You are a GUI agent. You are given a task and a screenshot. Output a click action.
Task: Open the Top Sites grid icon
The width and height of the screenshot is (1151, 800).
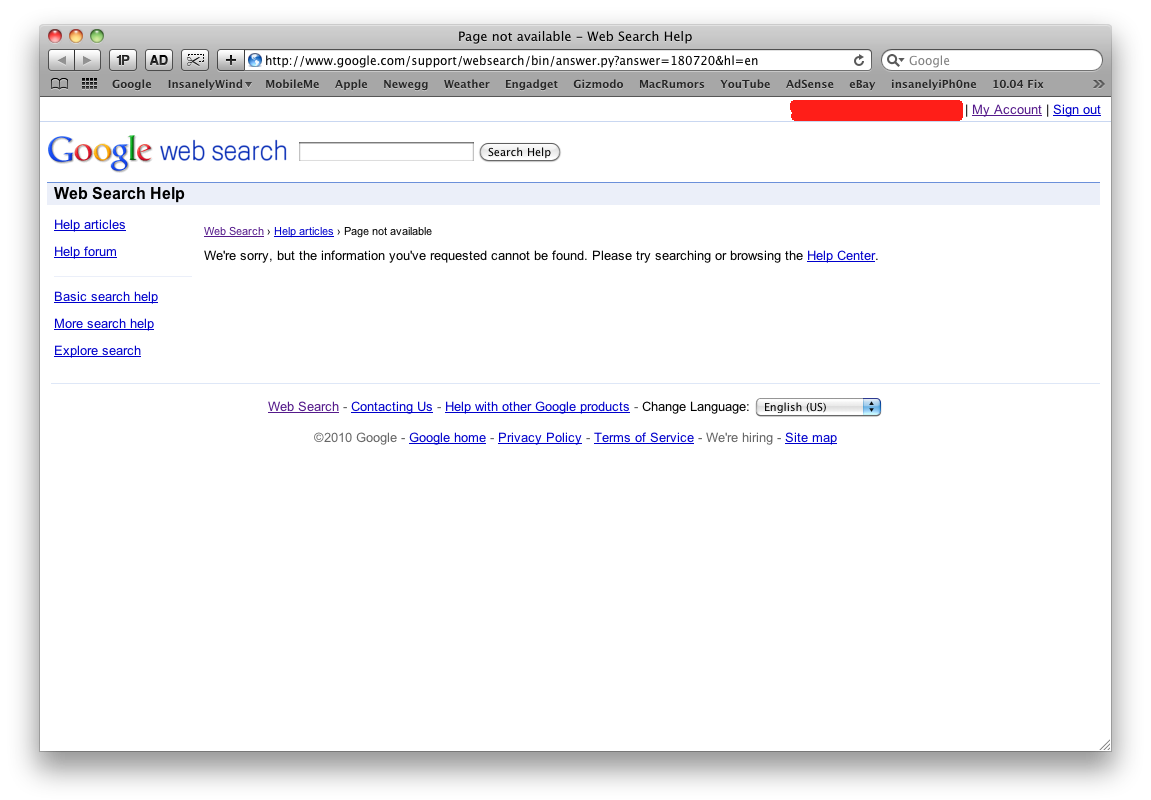90,84
